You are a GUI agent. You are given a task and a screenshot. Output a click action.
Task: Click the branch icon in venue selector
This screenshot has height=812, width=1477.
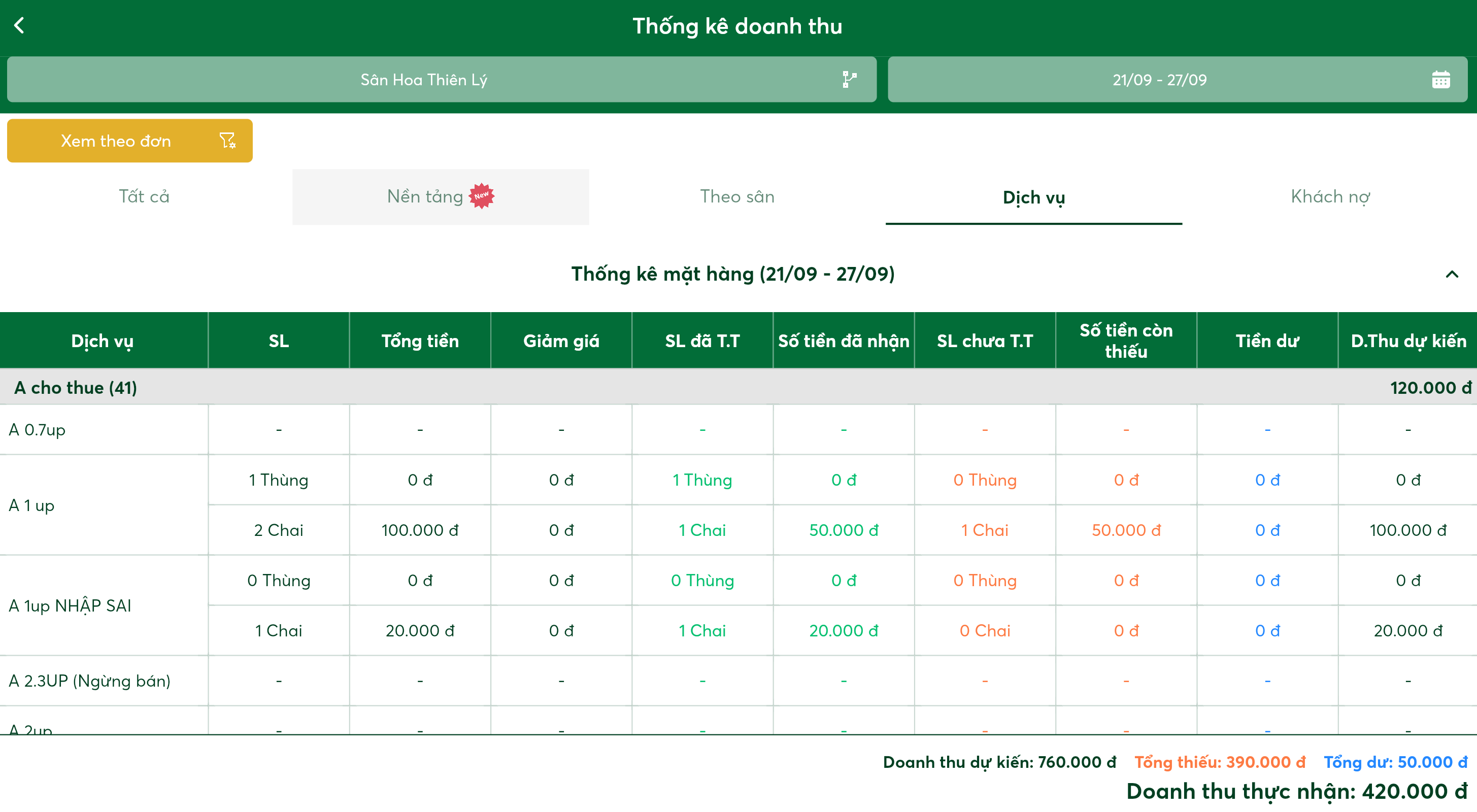point(850,79)
